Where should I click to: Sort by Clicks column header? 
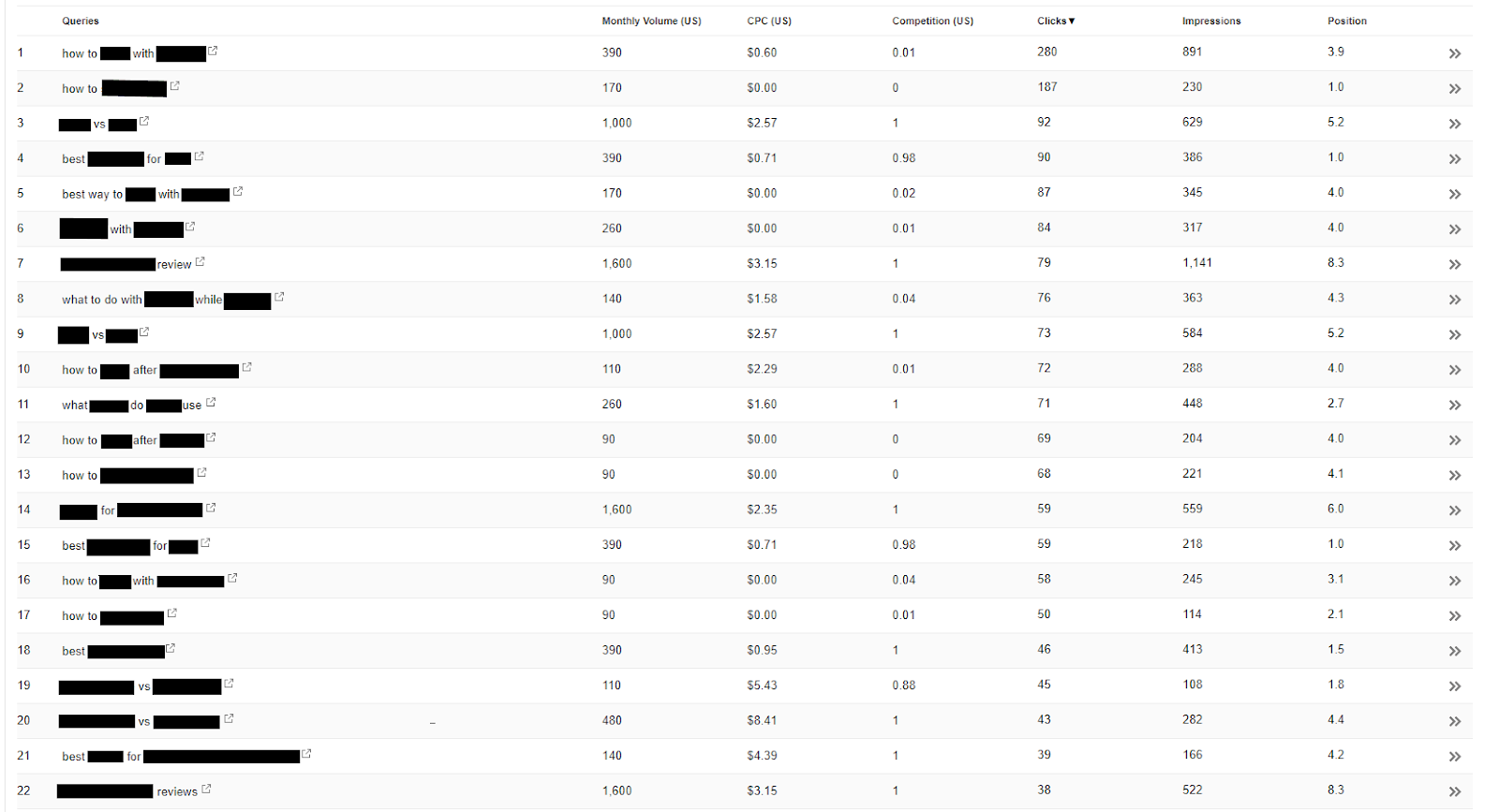(x=1056, y=21)
